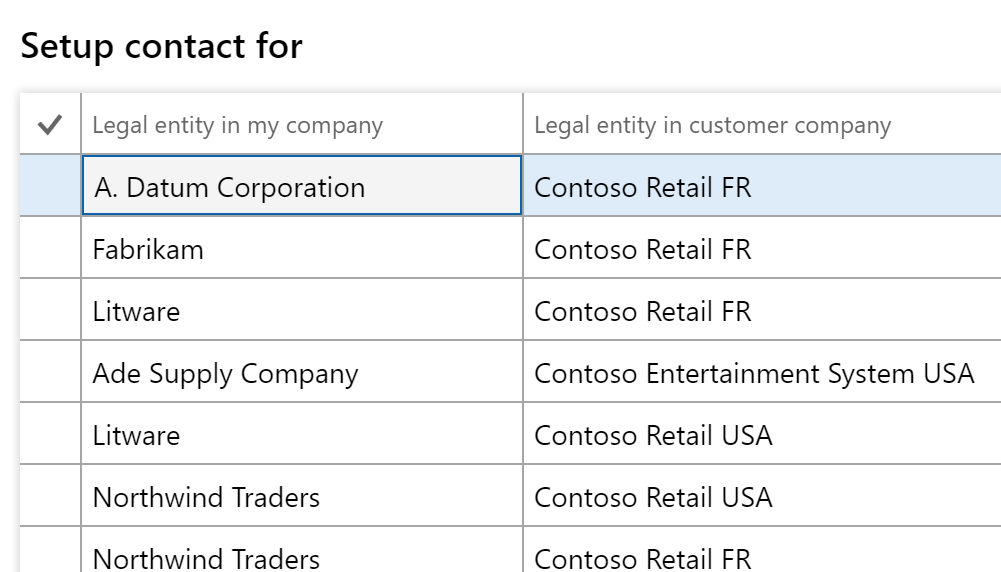1001x572 pixels.
Task: Toggle row selector for Litware, Contoso Retail USA
Action: 50,435
